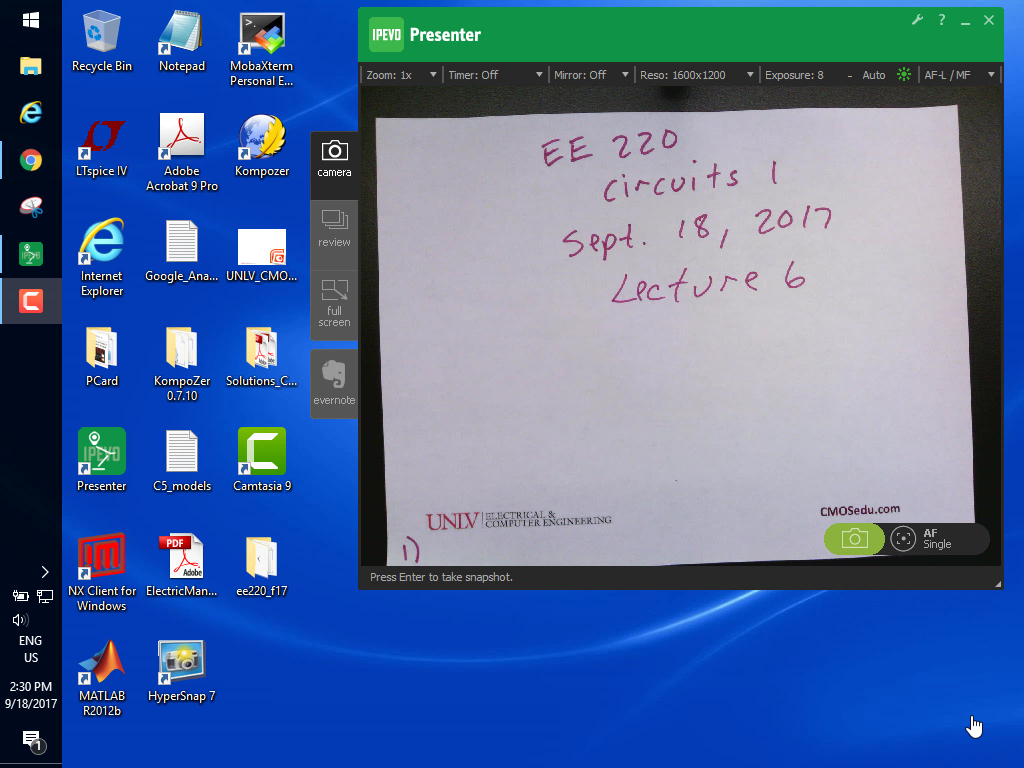Image resolution: width=1024 pixels, height=768 pixels.
Task: Open the PCard folder
Action: [x=102, y=357]
